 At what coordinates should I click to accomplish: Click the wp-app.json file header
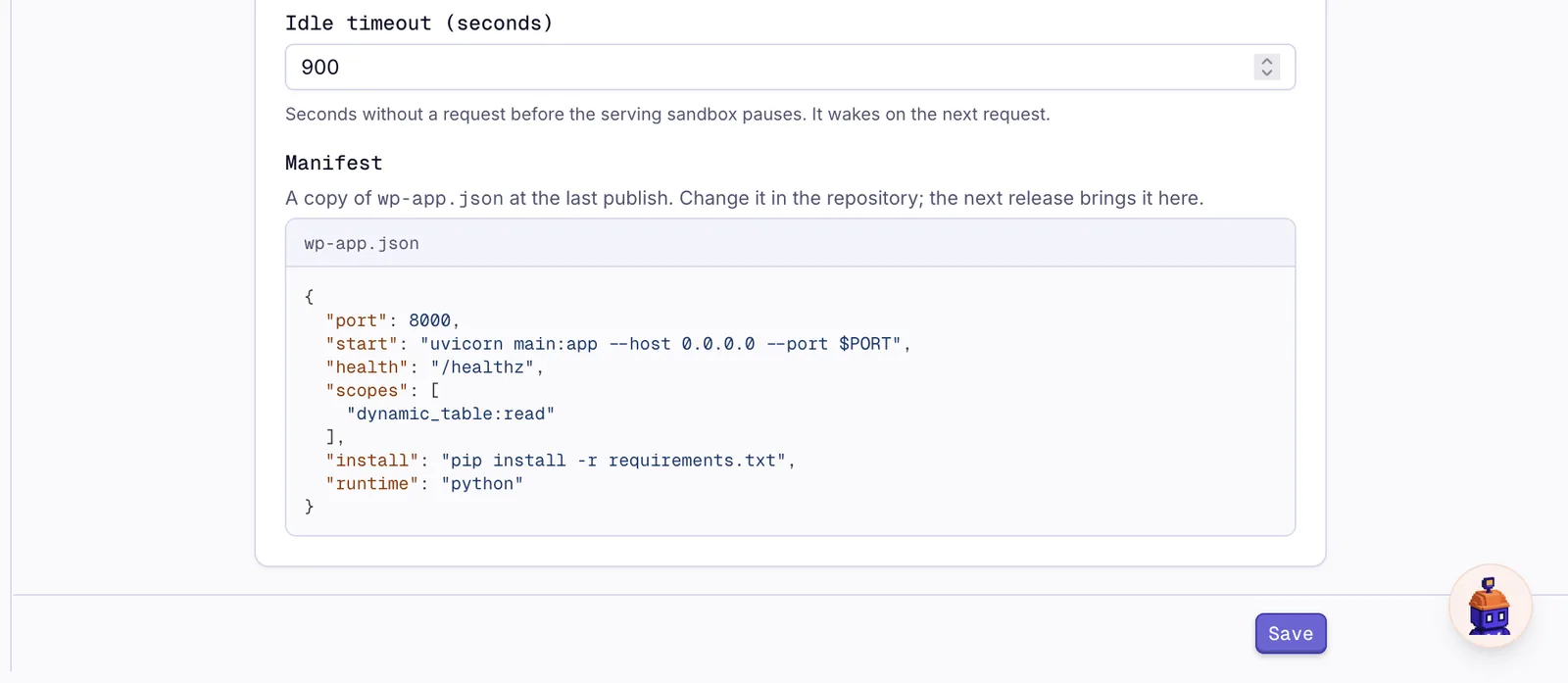click(x=790, y=243)
